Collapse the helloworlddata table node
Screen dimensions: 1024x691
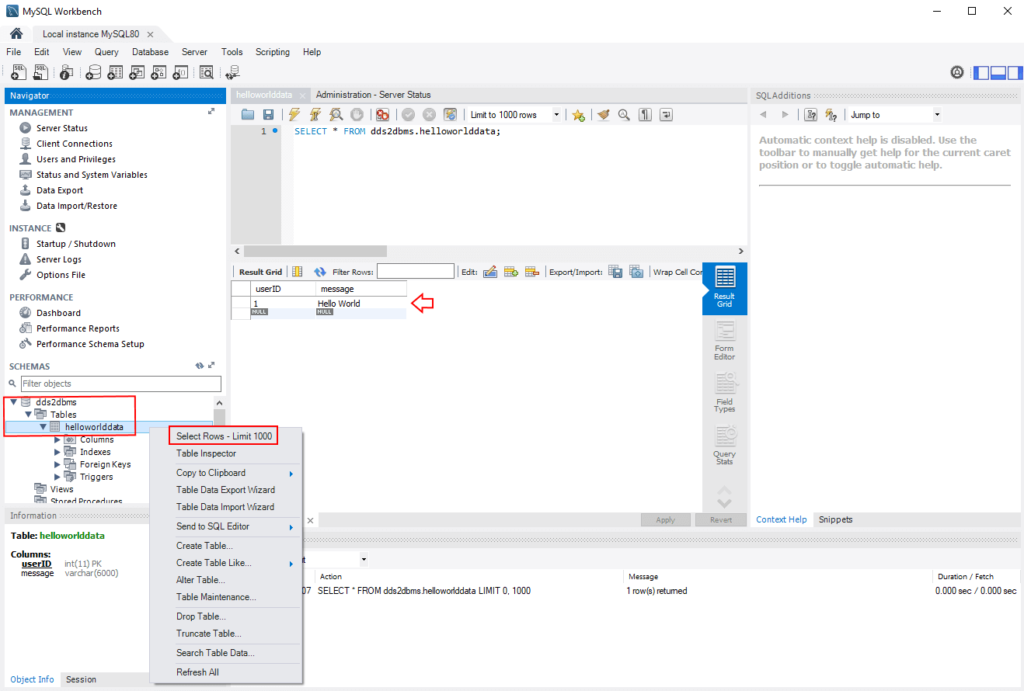tap(43, 427)
